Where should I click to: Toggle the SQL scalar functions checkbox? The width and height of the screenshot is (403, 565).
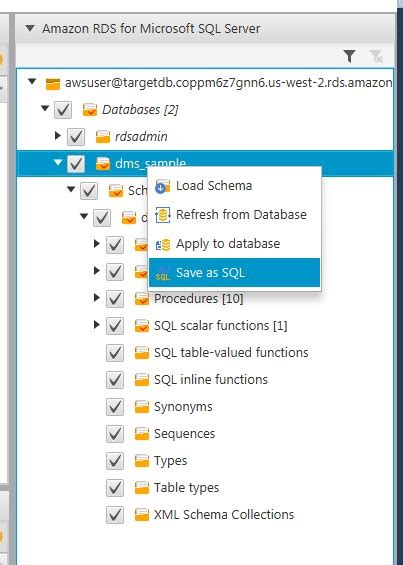point(115,326)
